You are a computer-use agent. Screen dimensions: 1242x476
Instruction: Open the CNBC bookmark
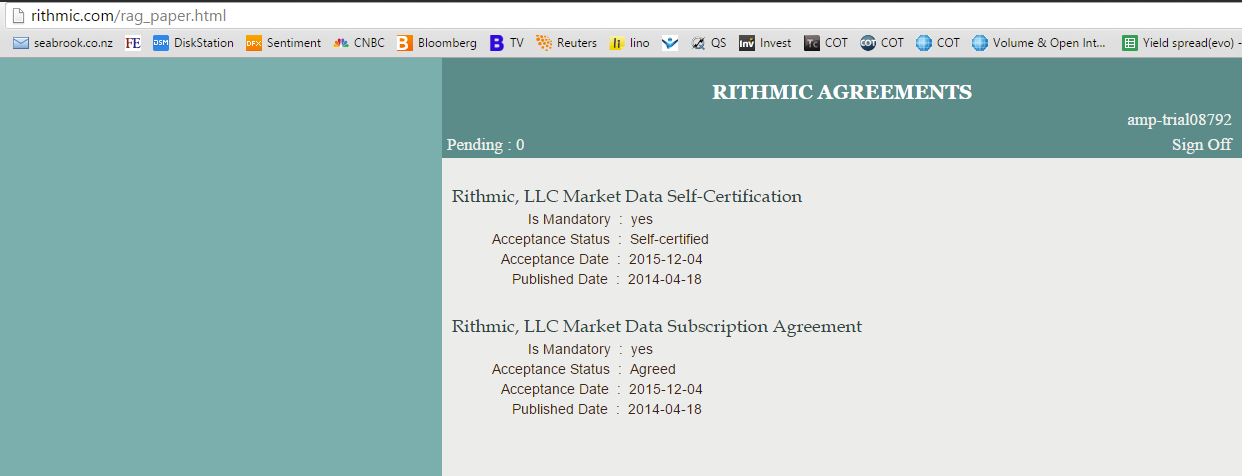(359, 43)
